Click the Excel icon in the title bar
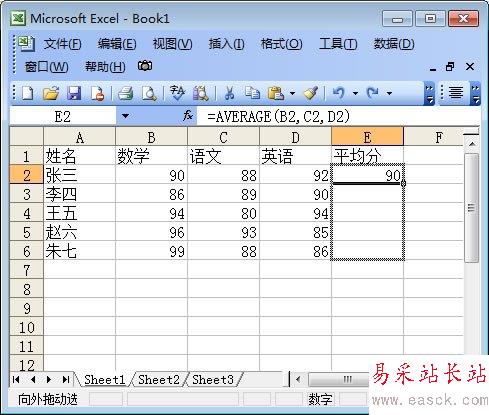This screenshot has height=415, width=489. coord(18,18)
